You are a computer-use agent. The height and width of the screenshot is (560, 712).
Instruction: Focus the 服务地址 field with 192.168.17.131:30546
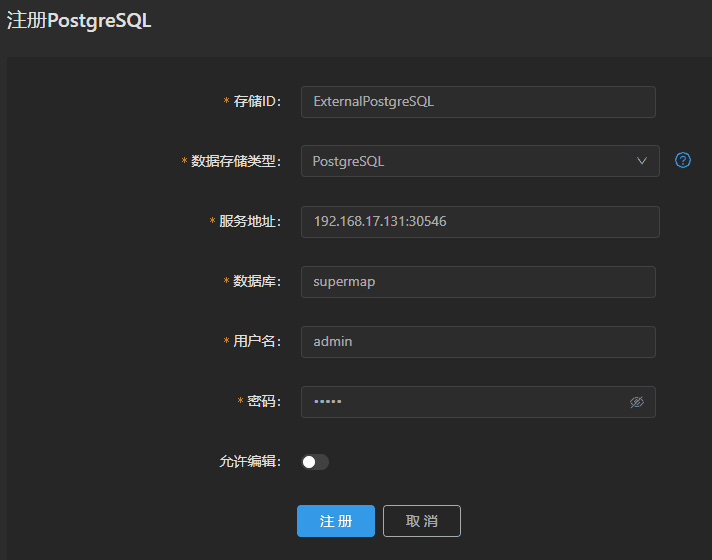coord(480,222)
